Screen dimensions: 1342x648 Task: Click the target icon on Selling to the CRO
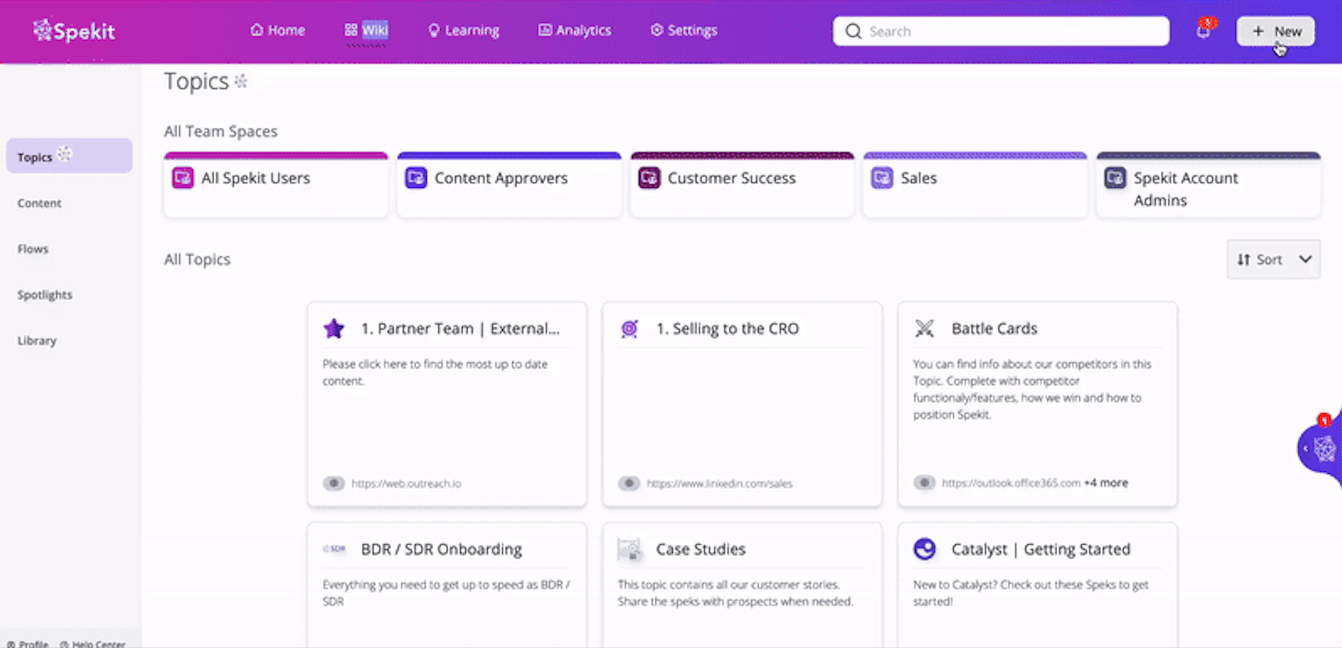629,328
